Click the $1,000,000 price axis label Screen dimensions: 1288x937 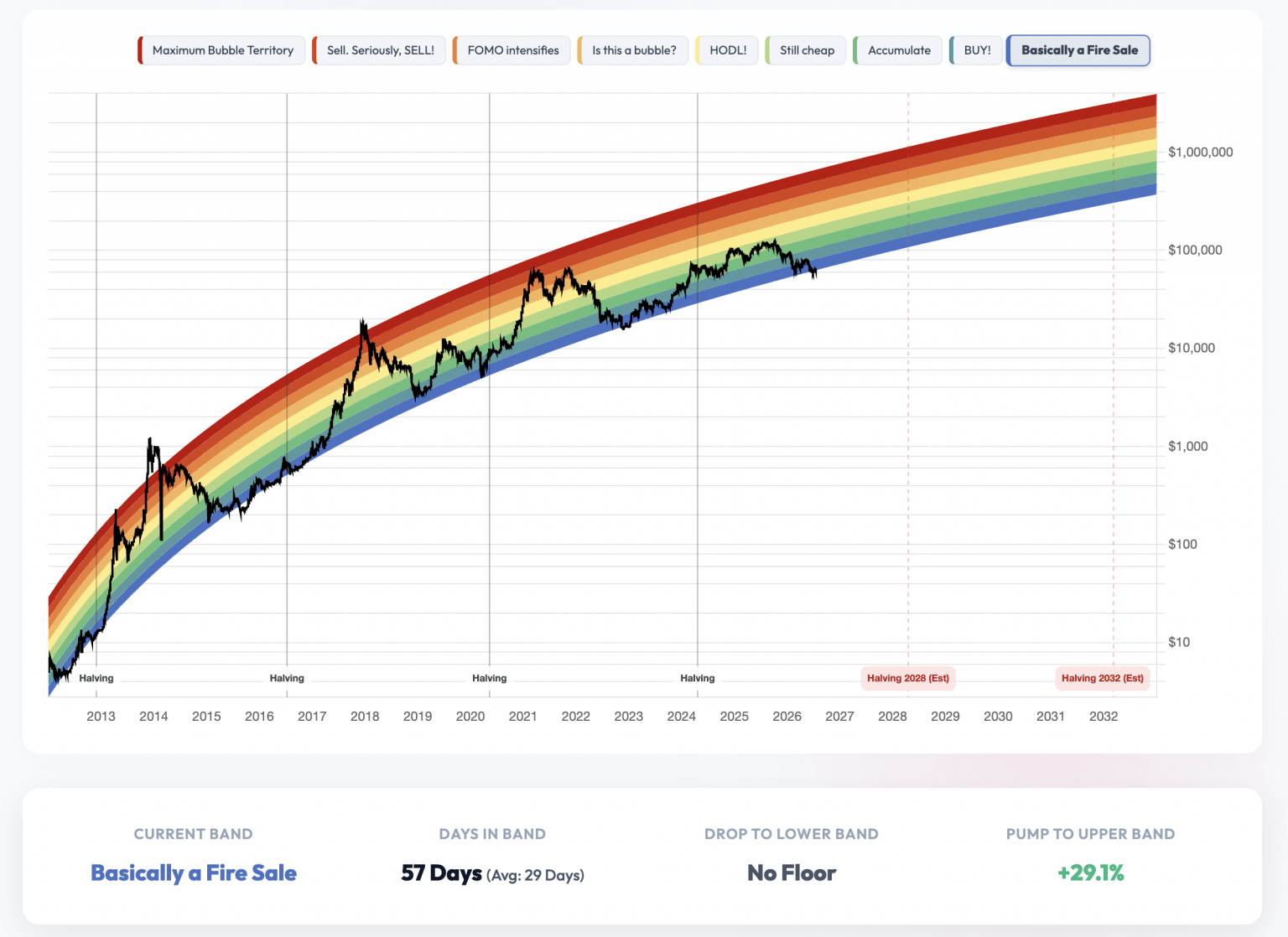[x=1201, y=152]
